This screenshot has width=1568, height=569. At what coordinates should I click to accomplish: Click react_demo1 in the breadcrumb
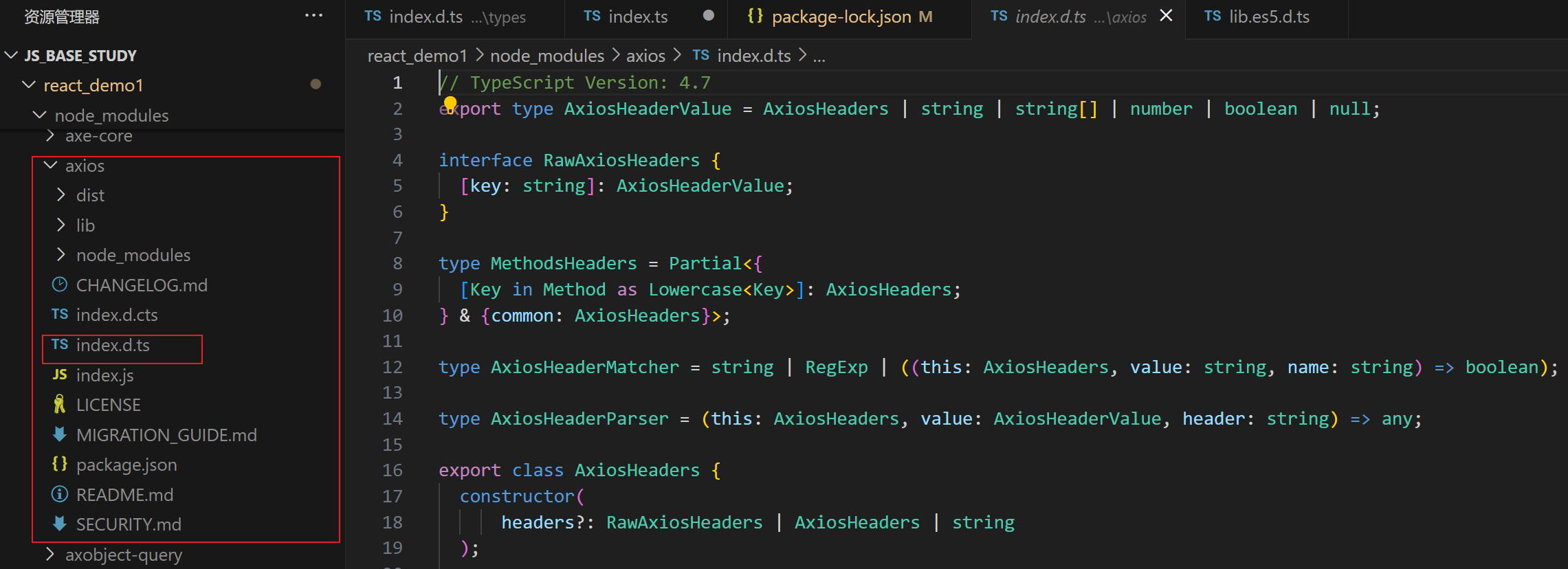point(417,56)
